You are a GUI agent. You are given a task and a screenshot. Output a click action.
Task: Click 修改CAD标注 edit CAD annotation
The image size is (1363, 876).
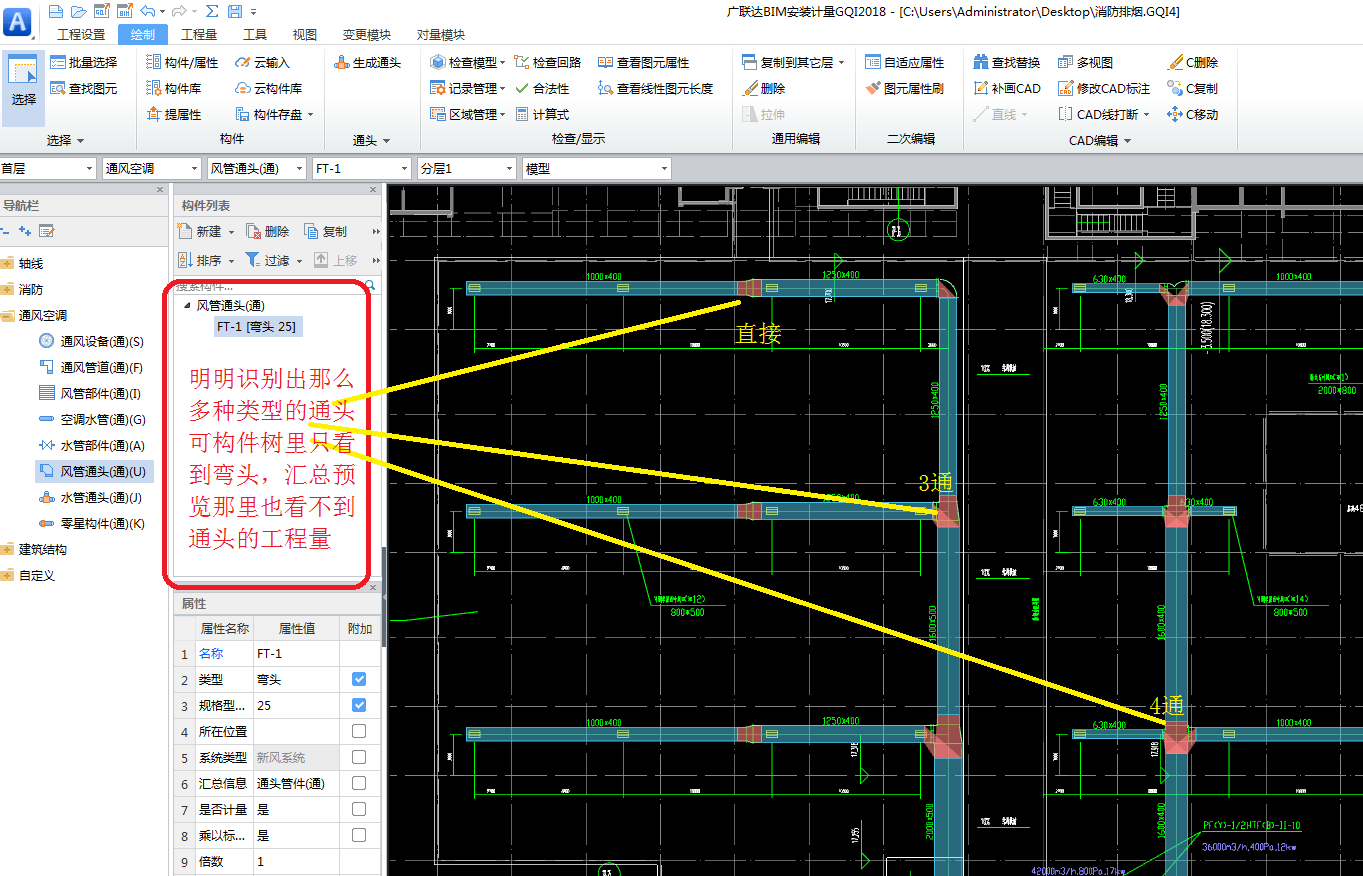point(1105,88)
